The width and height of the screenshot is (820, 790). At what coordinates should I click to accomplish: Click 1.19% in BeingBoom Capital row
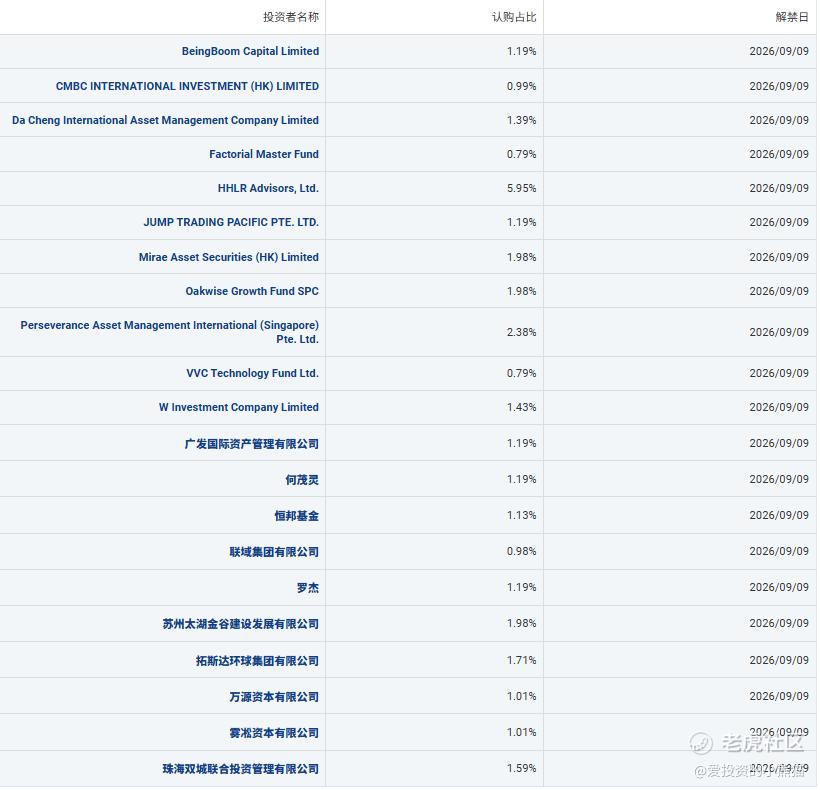coord(521,51)
